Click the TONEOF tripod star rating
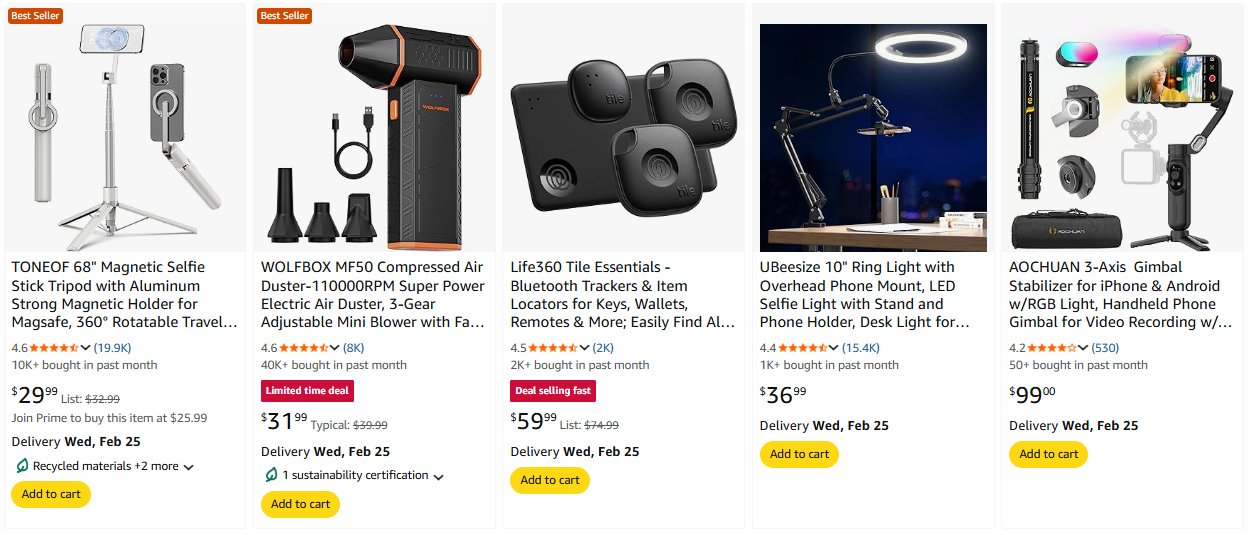The height and width of the screenshot is (535, 1251). (54, 348)
